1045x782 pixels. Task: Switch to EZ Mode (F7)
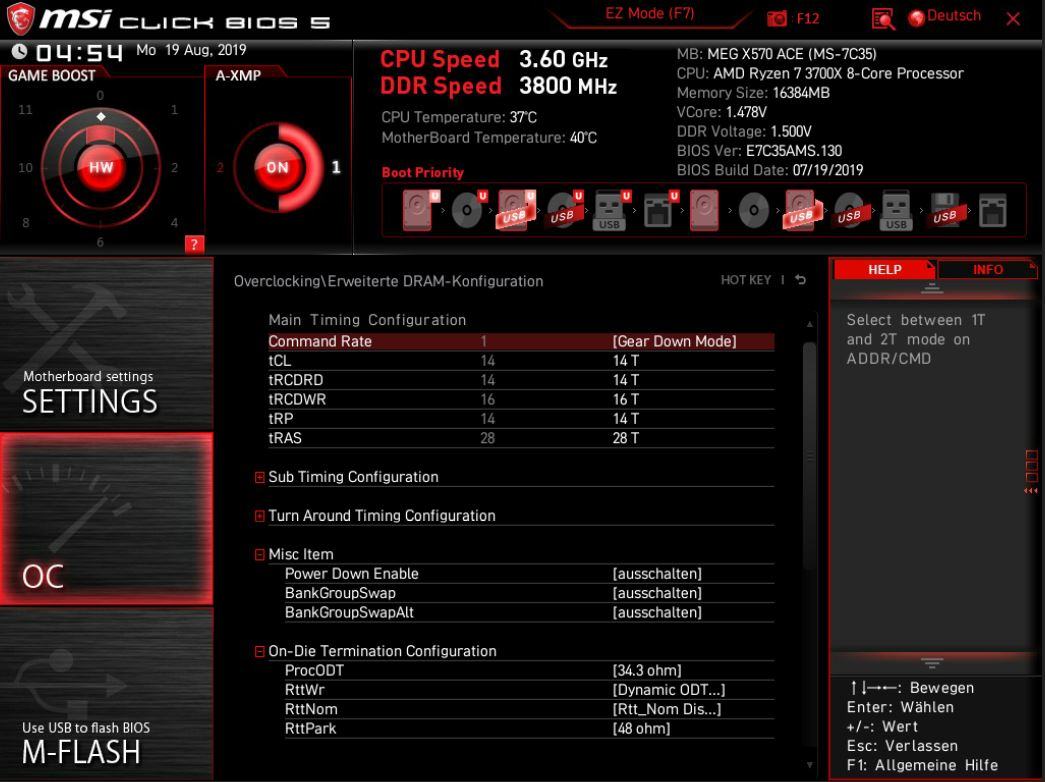650,14
